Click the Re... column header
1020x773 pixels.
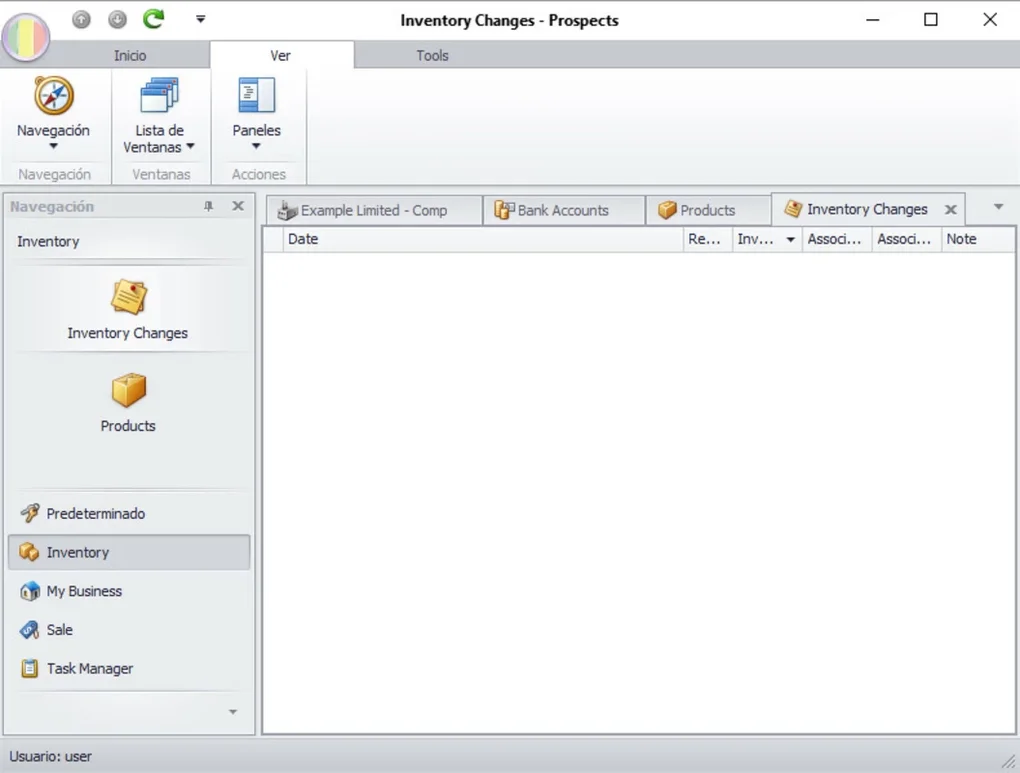708,239
